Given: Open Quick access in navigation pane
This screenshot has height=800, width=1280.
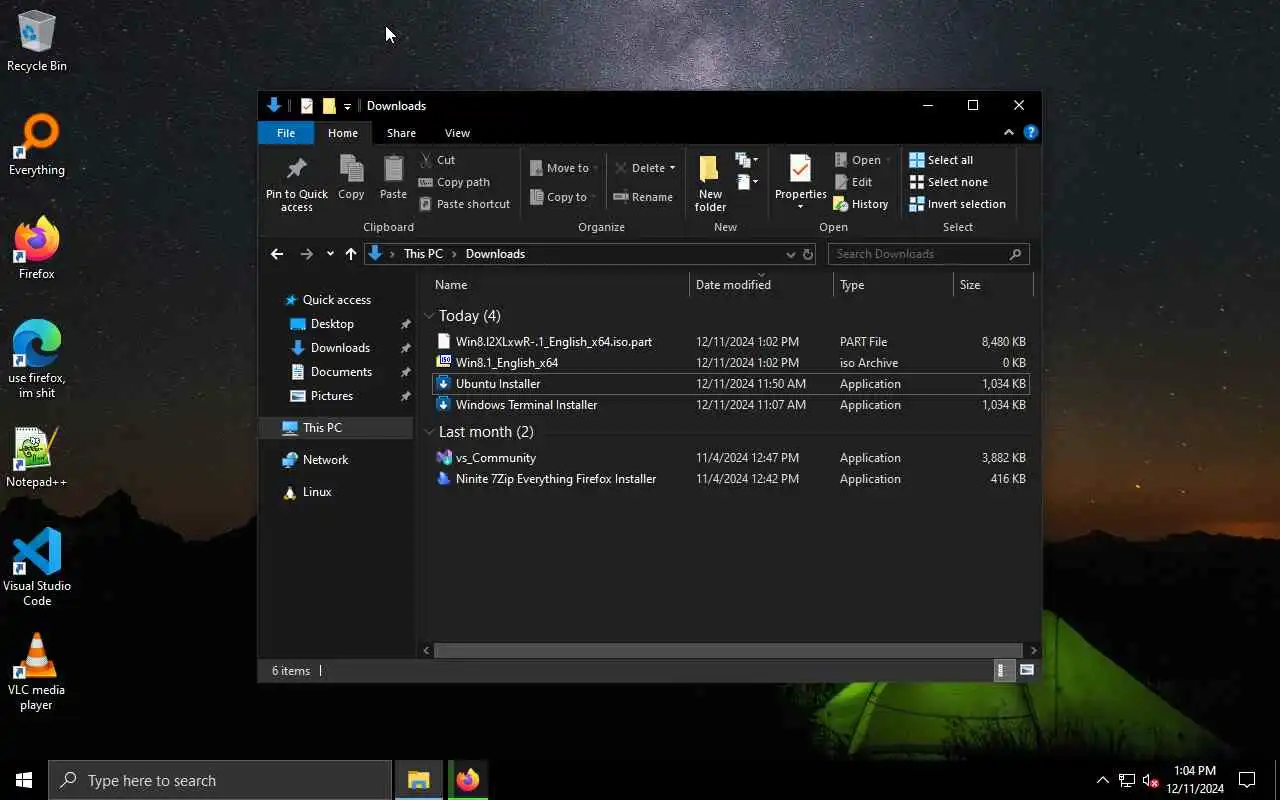Looking at the screenshot, I should 337,300.
